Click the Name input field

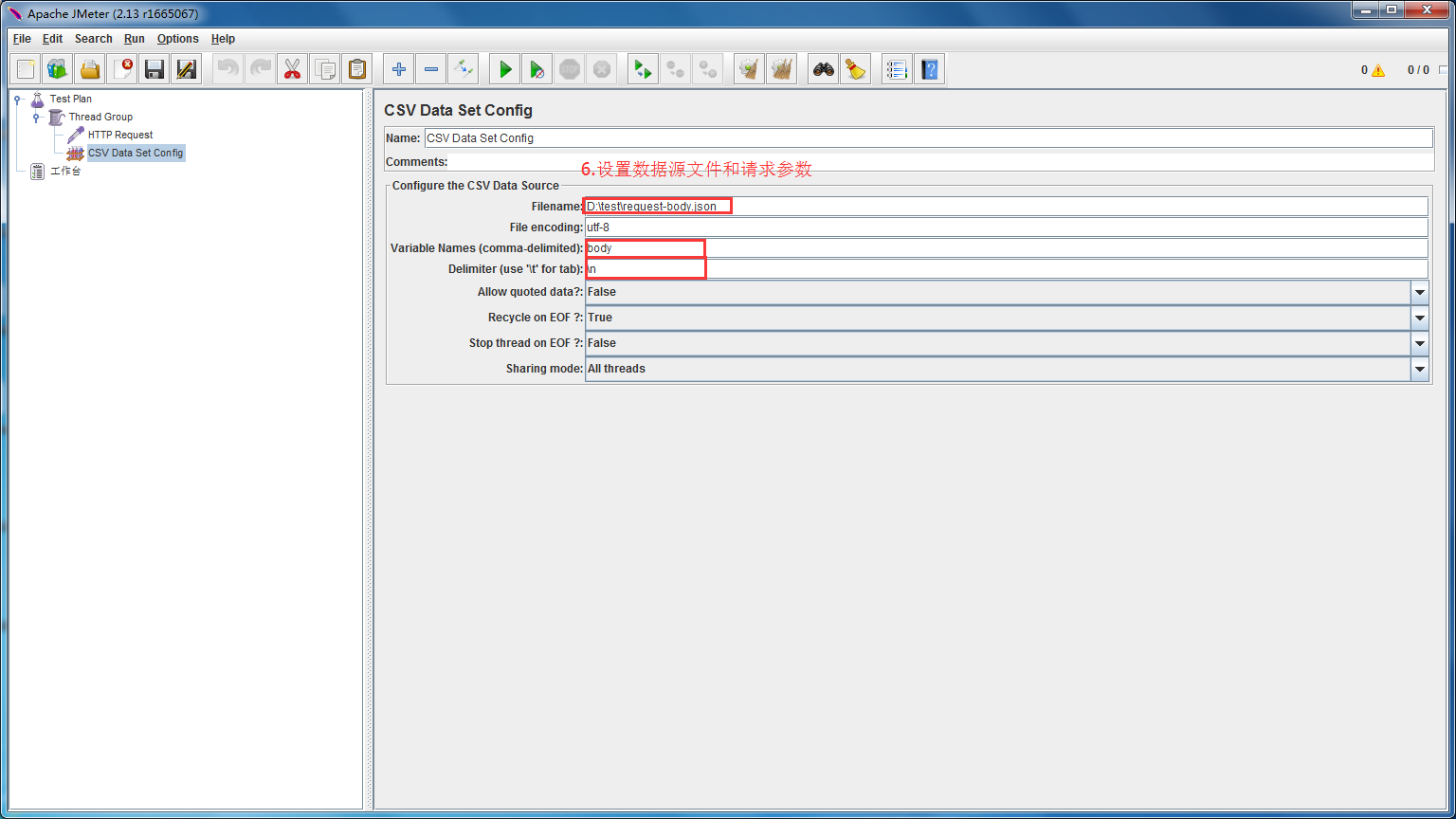click(928, 138)
